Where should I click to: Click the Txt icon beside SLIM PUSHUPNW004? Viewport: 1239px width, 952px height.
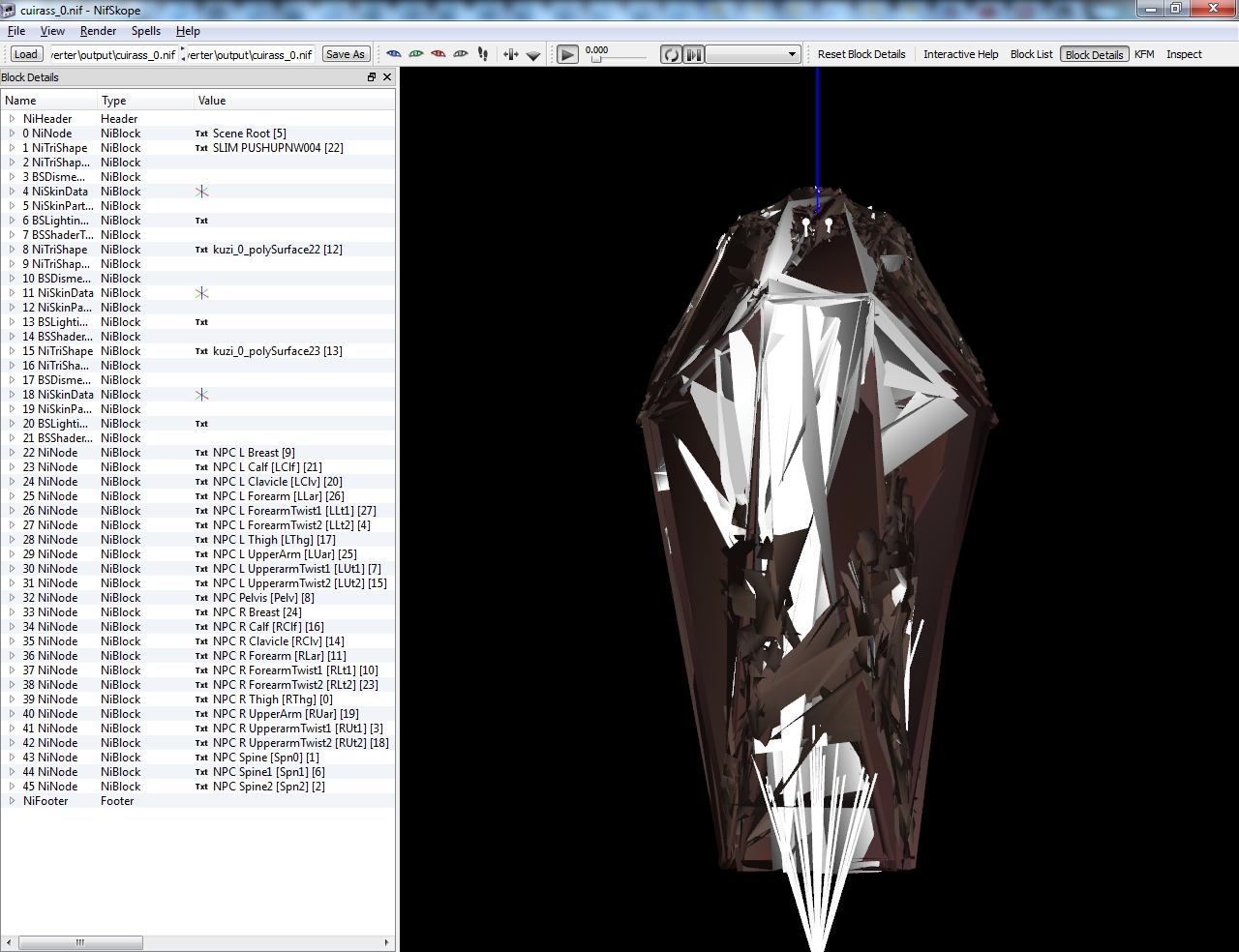click(x=201, y=148)
